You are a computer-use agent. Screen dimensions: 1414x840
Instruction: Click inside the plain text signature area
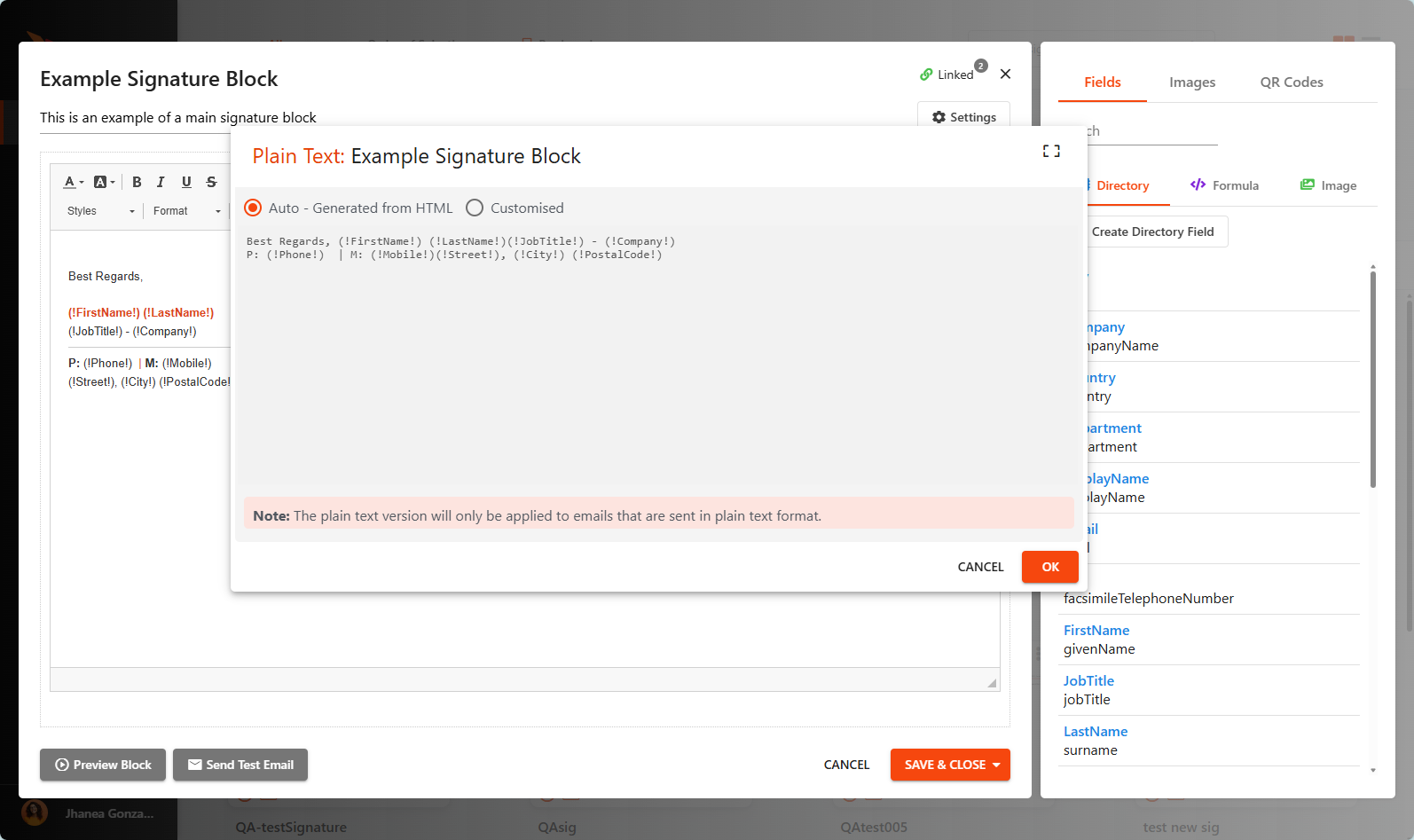pos(655,355)
